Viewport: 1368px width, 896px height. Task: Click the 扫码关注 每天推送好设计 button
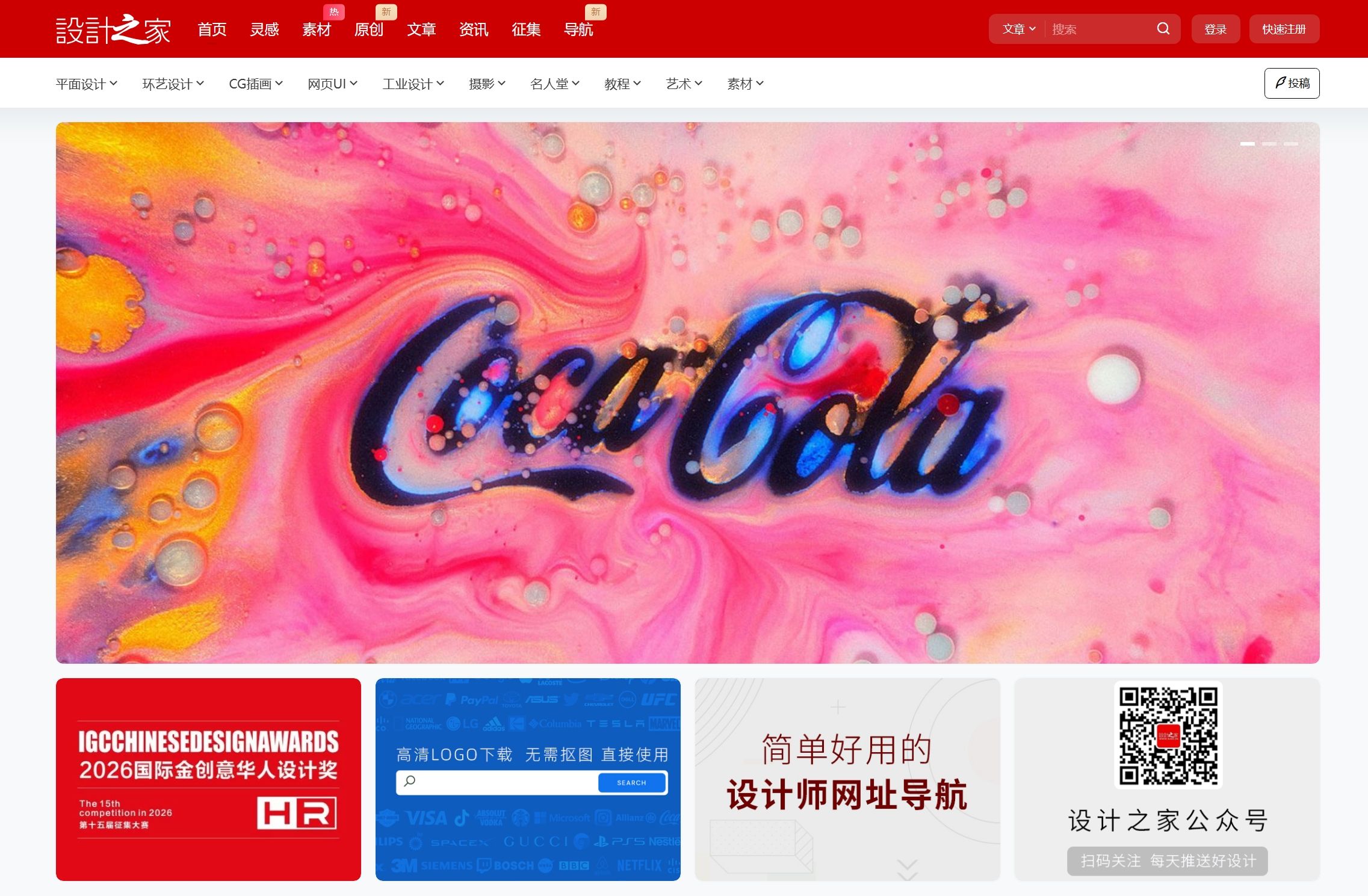tap(1168, 861)
